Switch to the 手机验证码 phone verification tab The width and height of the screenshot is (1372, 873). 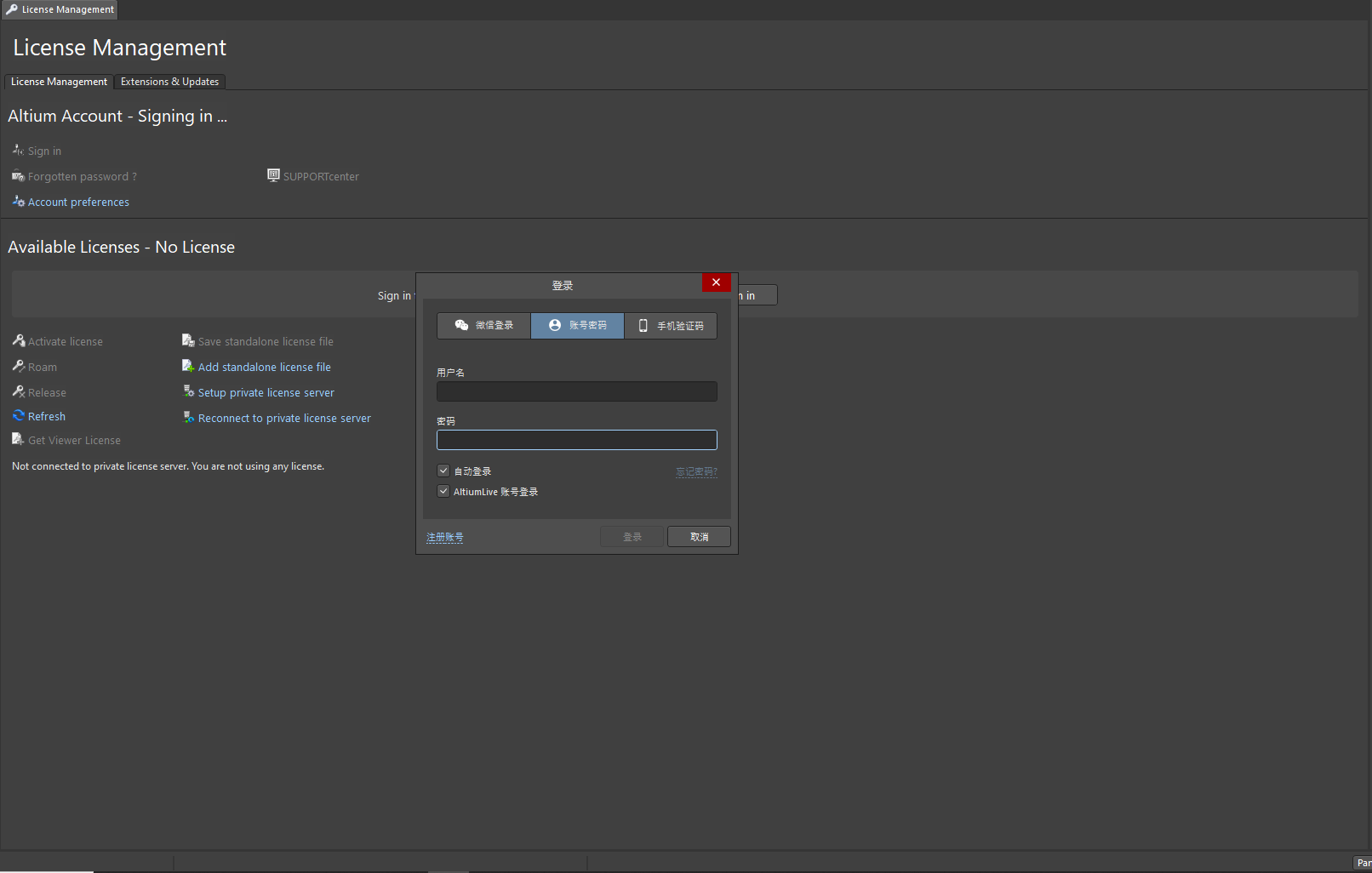click(x=671, y=326)
